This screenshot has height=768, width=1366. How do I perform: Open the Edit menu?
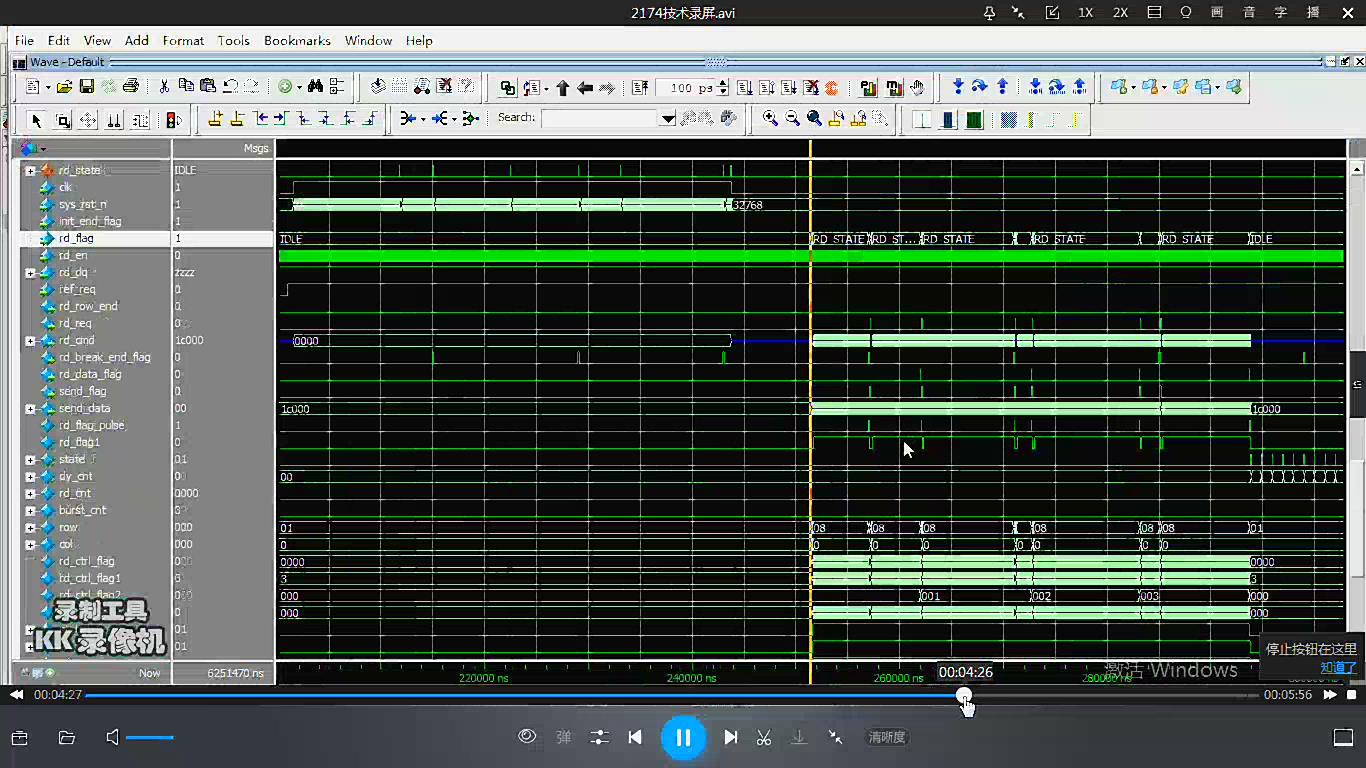[59, 40]
